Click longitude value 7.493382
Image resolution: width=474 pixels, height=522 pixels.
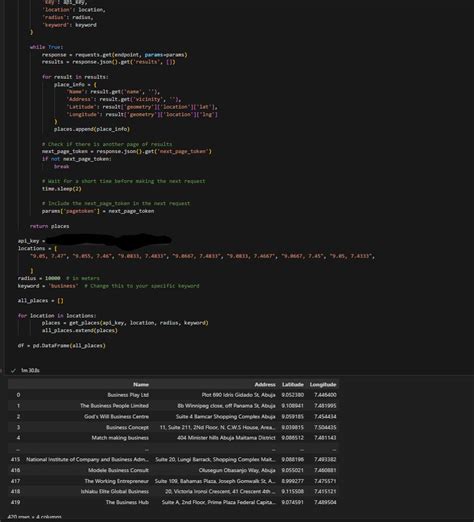[325, 459]
